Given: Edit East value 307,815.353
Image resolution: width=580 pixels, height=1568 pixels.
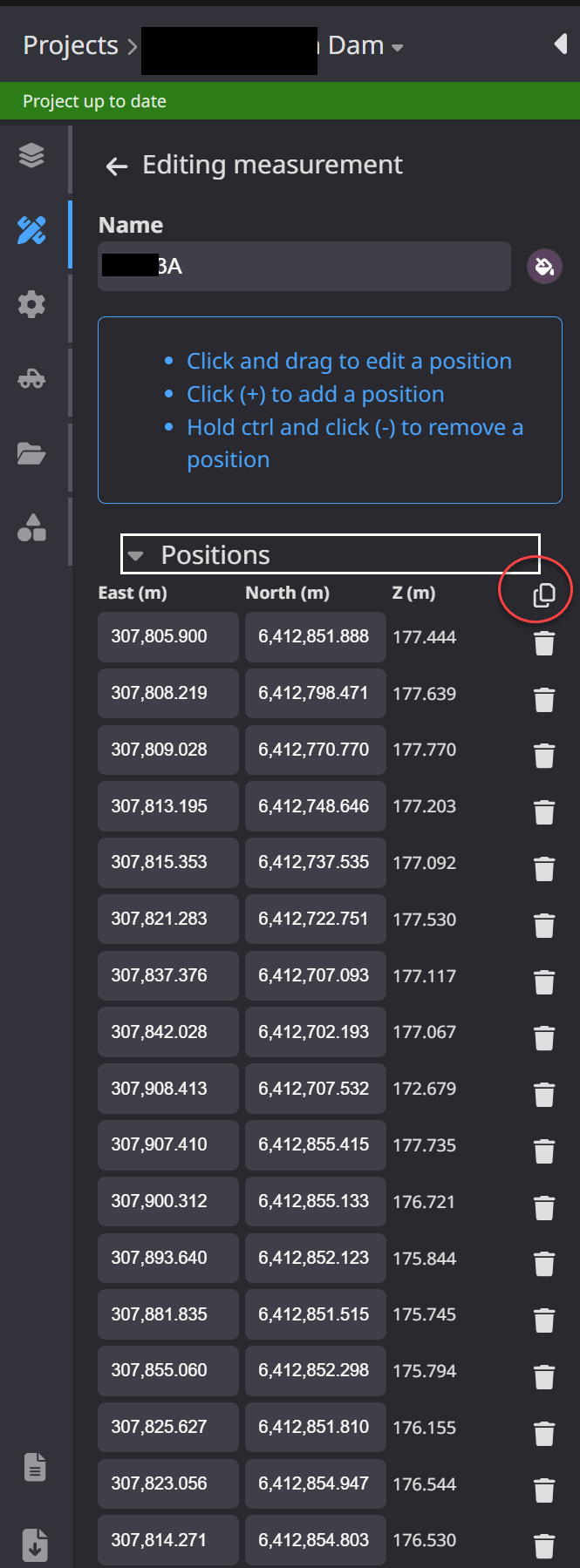Looking at the screenshot, I should (168, 862).
